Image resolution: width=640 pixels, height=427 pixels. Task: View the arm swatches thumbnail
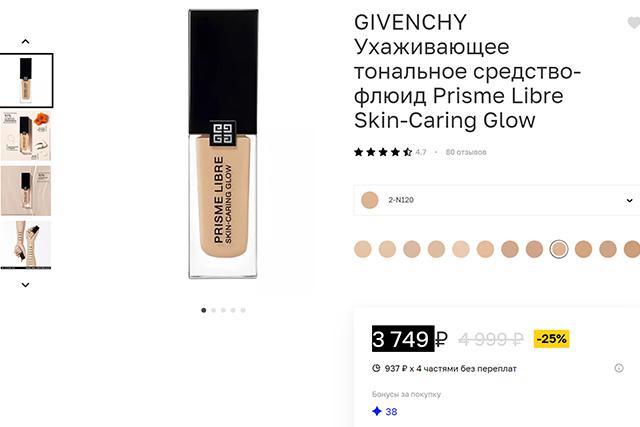tap(26, 245)
